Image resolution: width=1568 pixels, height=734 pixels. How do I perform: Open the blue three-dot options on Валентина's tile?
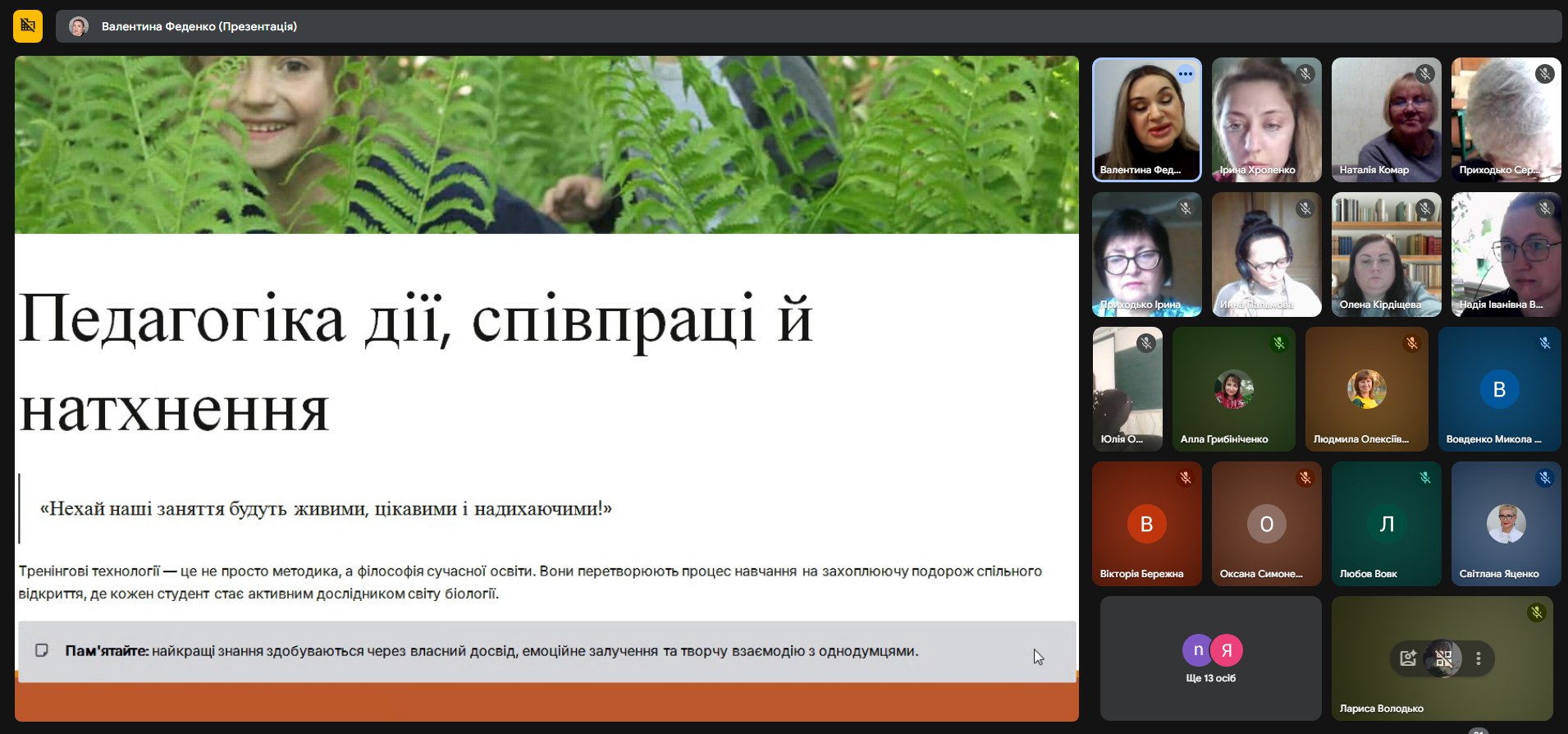pyautogui.click(x=1186, y=74)
